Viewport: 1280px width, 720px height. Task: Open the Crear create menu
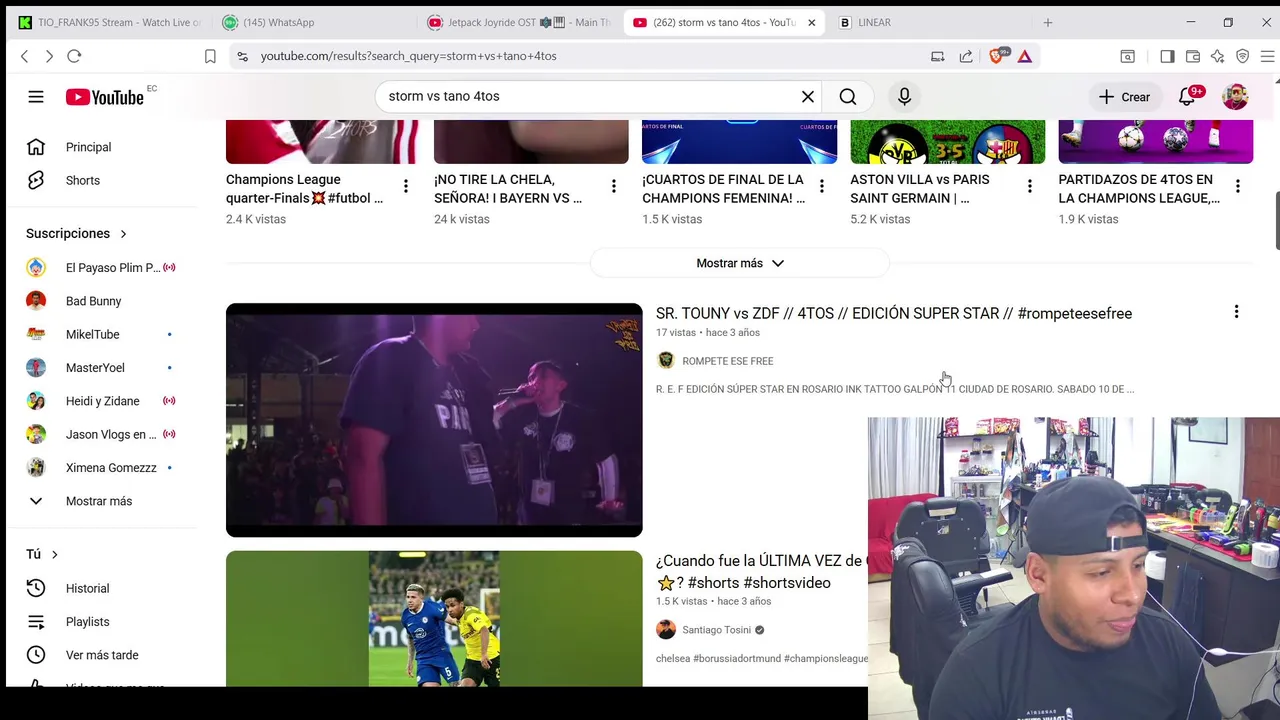1124,97
